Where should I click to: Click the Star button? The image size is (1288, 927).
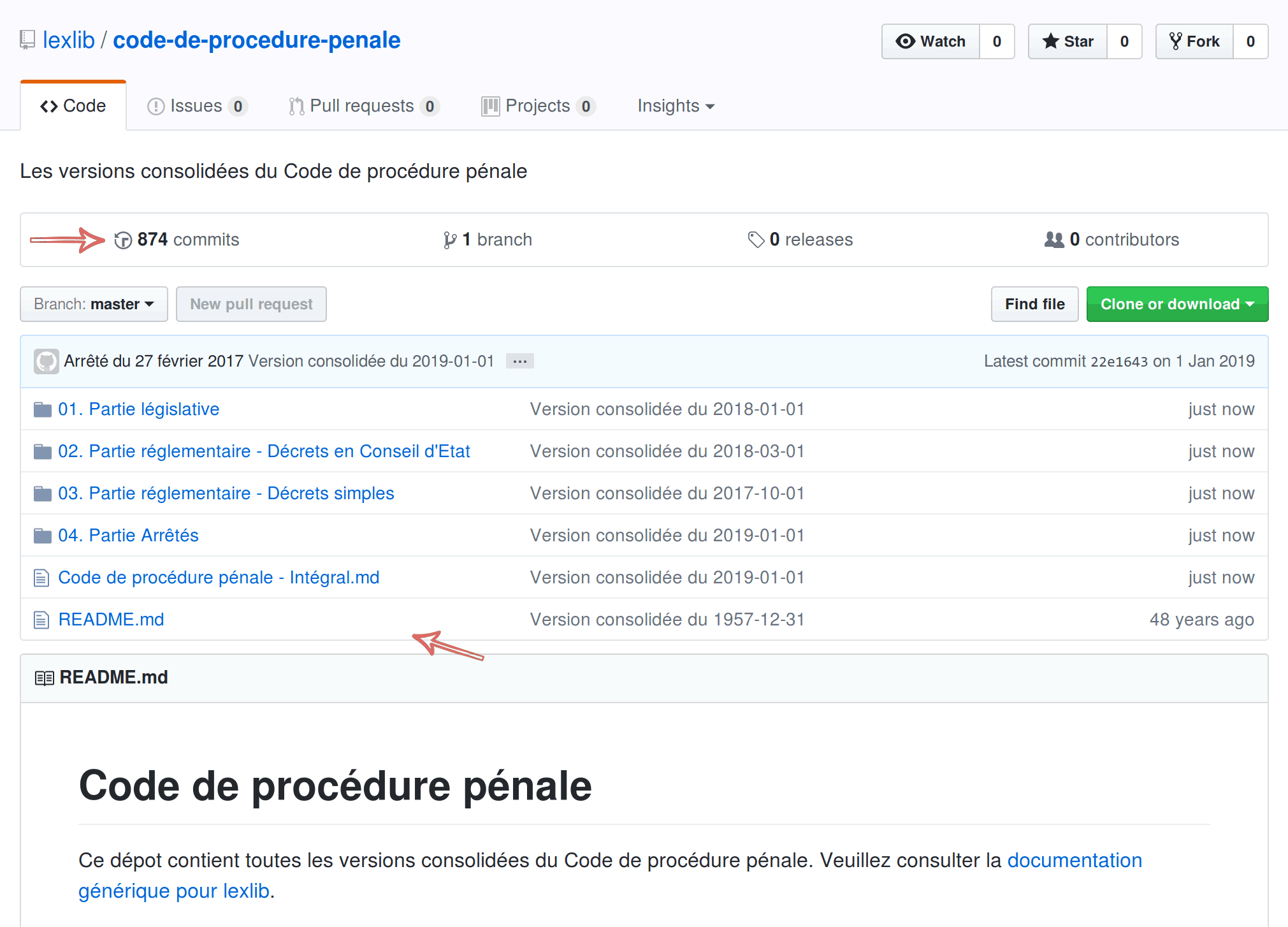[x=1067, y=41]
